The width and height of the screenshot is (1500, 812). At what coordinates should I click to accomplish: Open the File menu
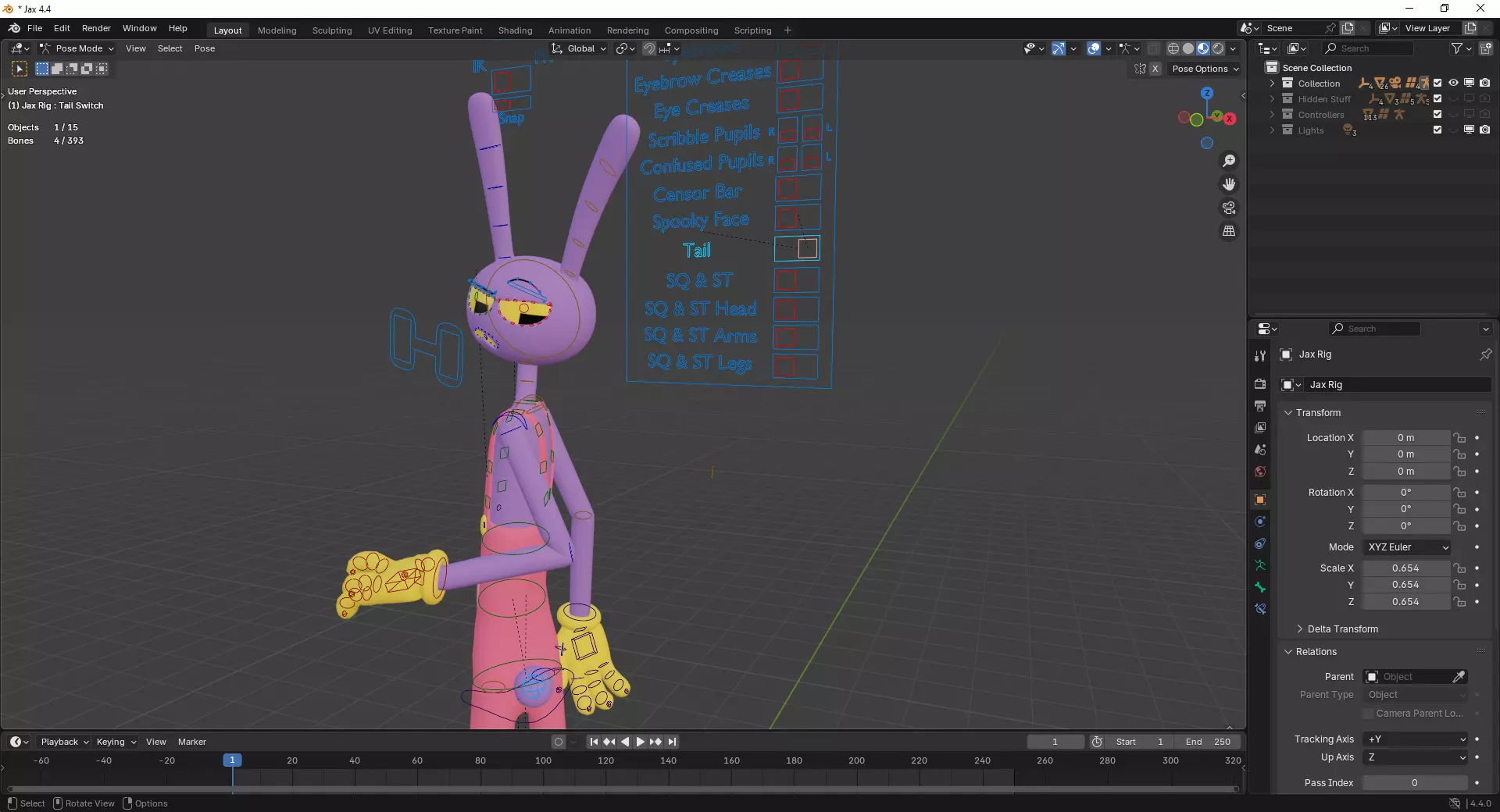click(x=34, y=28)
